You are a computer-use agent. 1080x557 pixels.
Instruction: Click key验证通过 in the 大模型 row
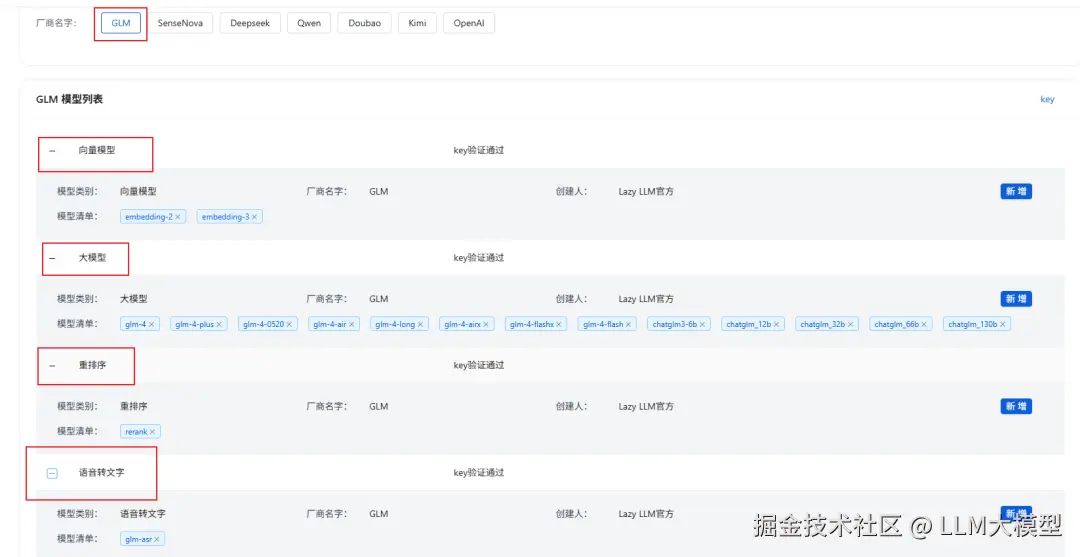(479, 258)
